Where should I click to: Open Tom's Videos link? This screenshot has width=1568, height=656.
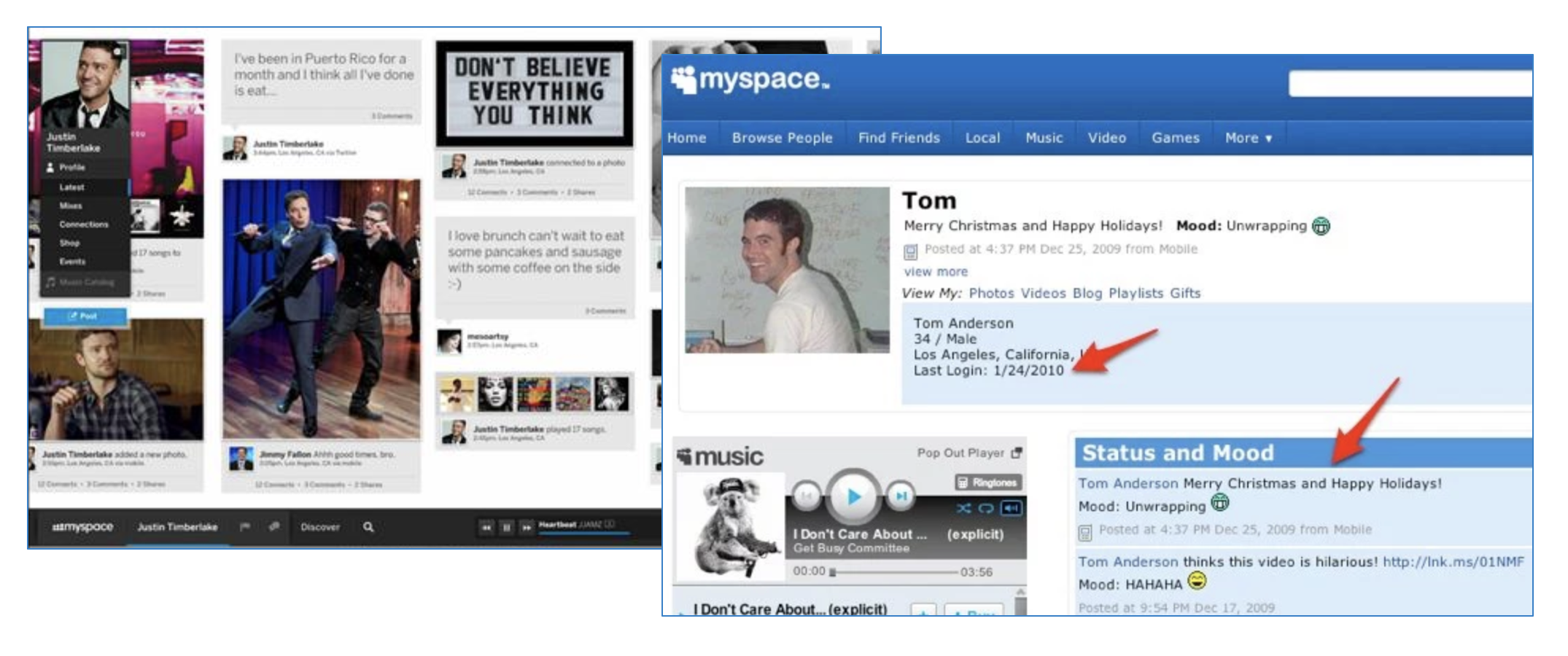1043,293
